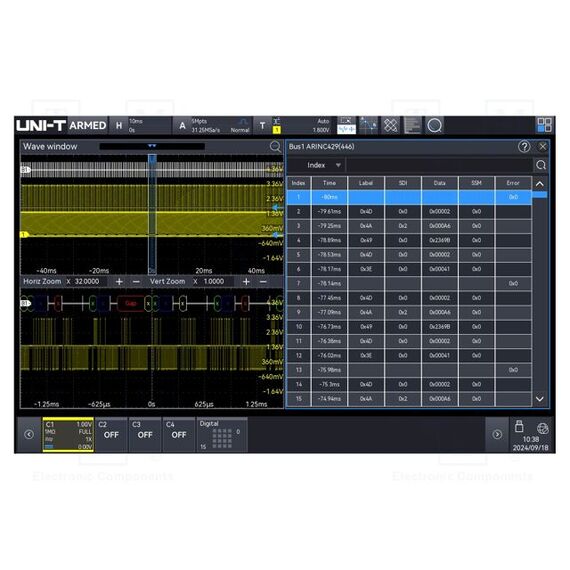Viewport: 570px width, 570px height.
Task: Toggle channel C2 on
Action: point(111,434)
